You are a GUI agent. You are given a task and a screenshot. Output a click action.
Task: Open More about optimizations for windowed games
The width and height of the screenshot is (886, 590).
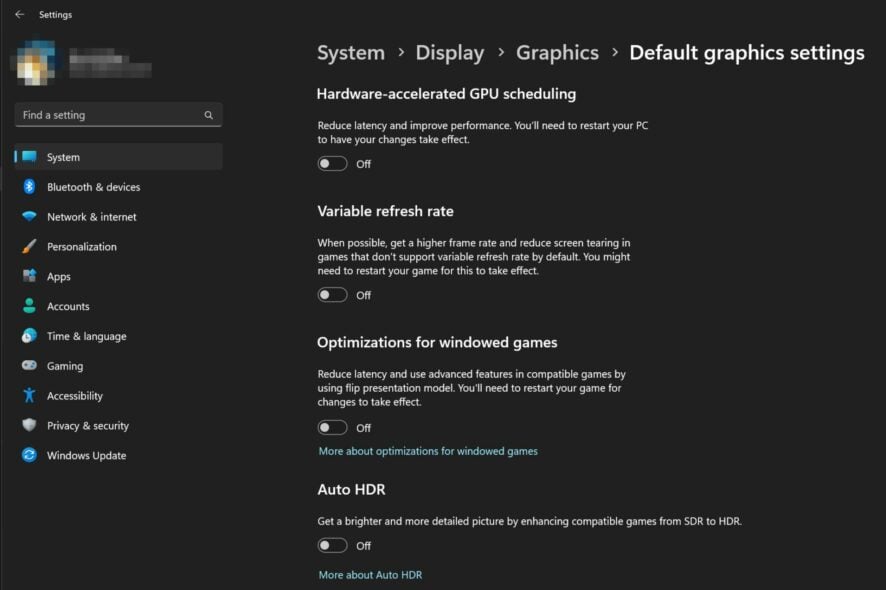[428, 451]
